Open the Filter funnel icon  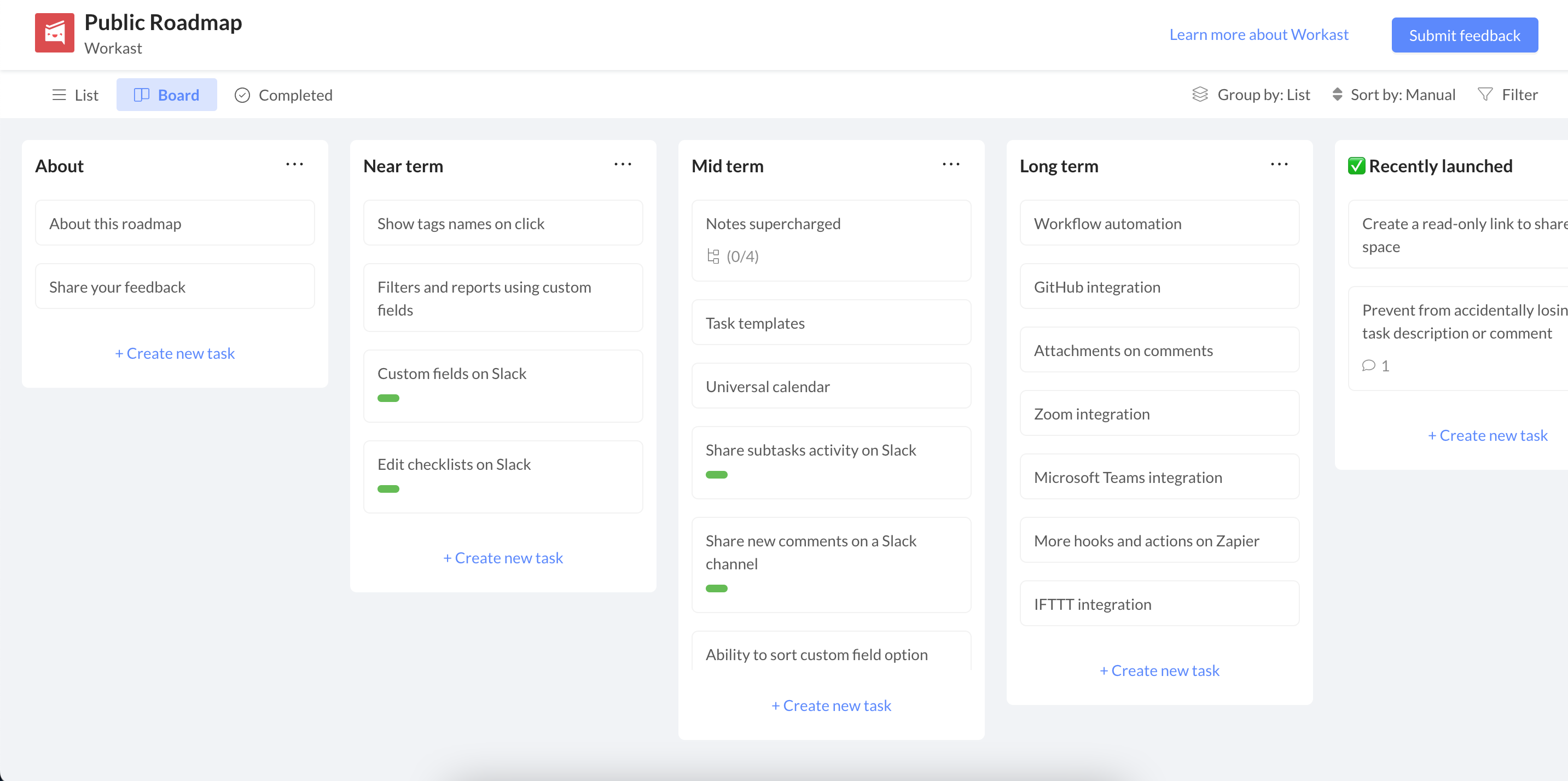coord(1486,94)
